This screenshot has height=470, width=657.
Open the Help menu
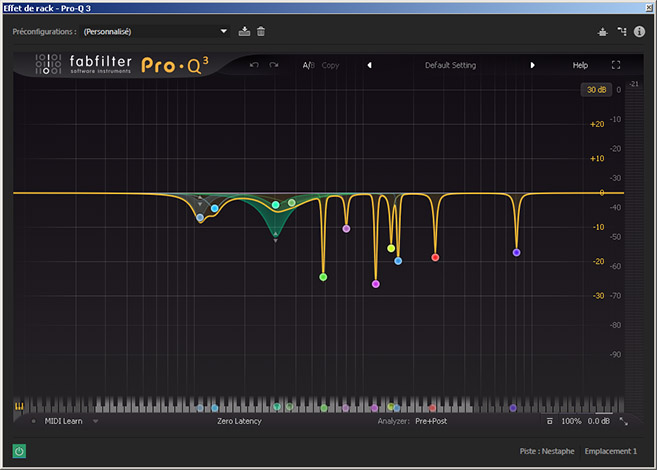[580, 65]
